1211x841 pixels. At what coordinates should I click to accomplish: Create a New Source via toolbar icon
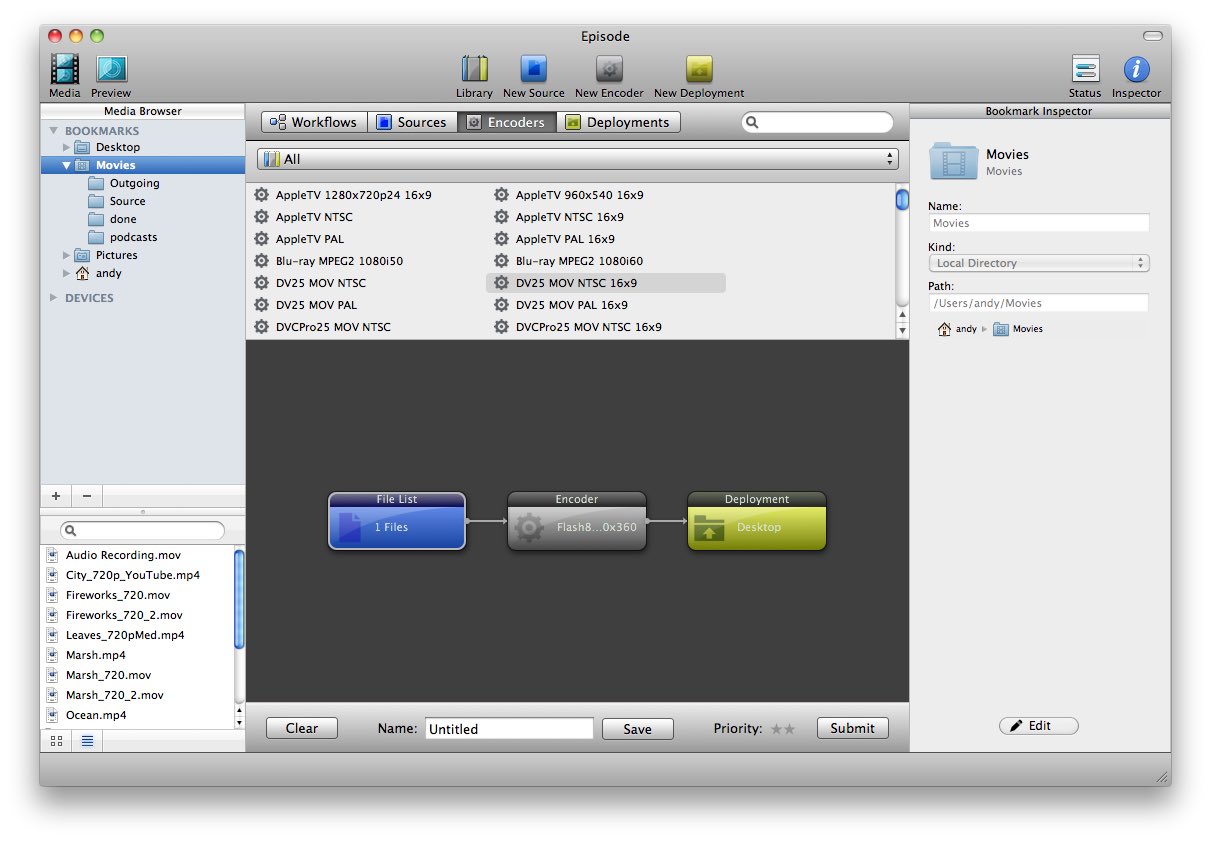click(x=533, y=70)
